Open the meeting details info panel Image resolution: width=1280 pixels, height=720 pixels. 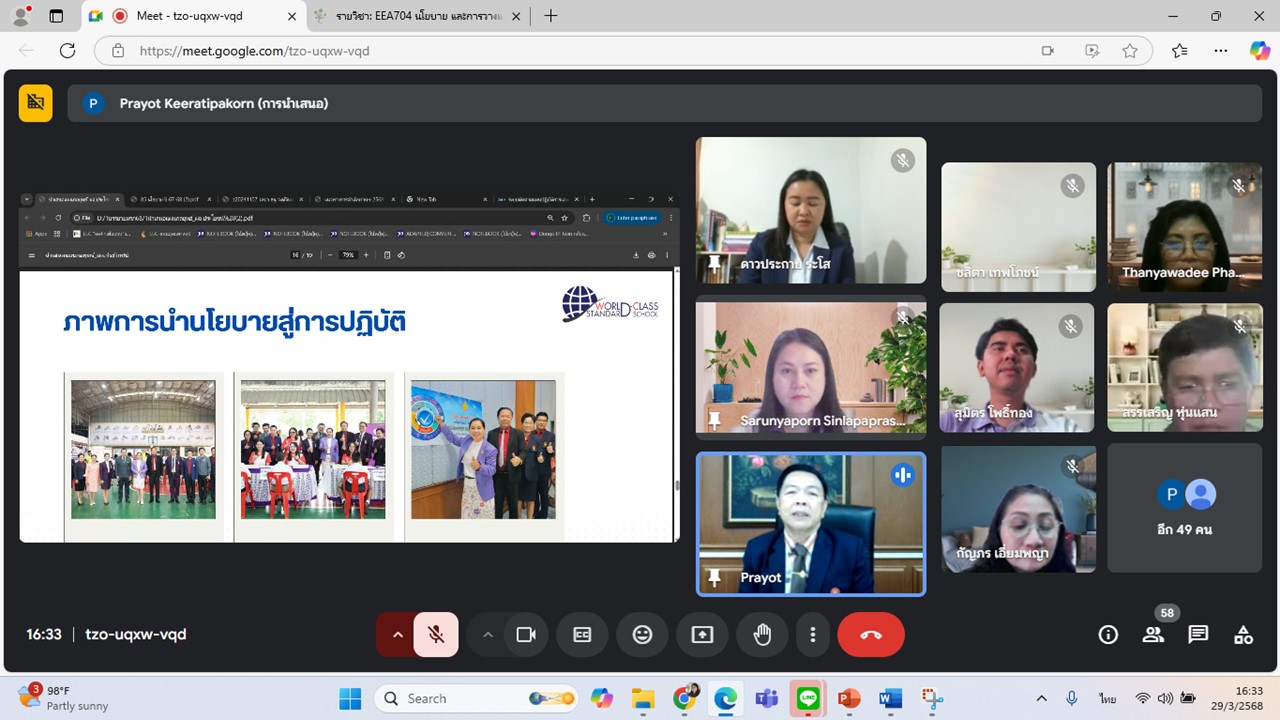pyautogui.click(x=1108, y=634)
